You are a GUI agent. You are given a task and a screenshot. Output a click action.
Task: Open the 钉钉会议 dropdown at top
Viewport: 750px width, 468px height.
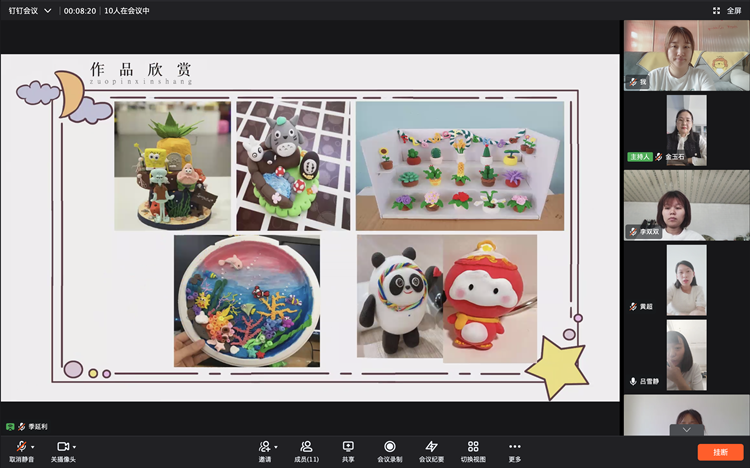coord(30,11)
